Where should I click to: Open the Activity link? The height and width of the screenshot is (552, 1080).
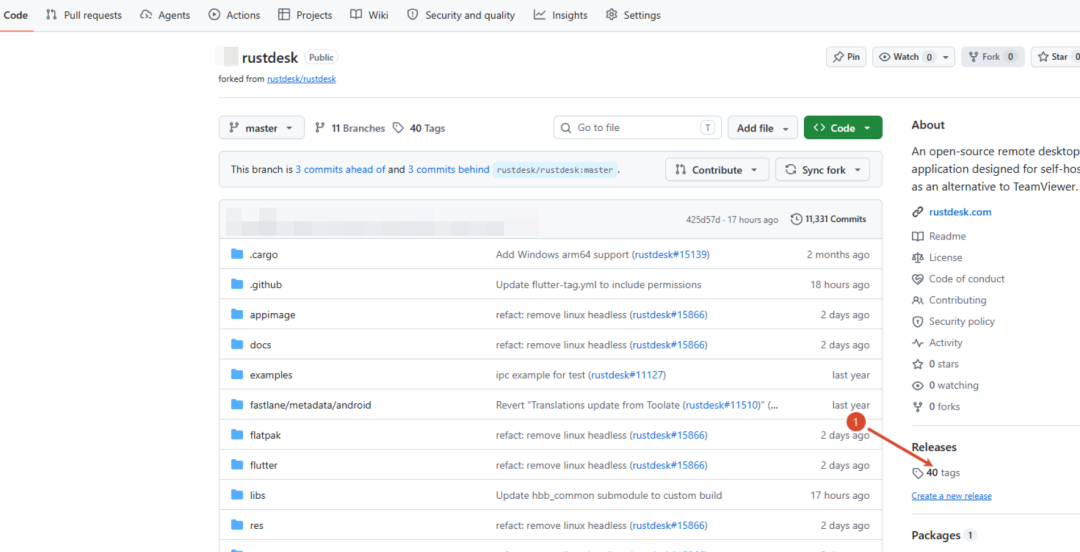click(x=945, y=343)
